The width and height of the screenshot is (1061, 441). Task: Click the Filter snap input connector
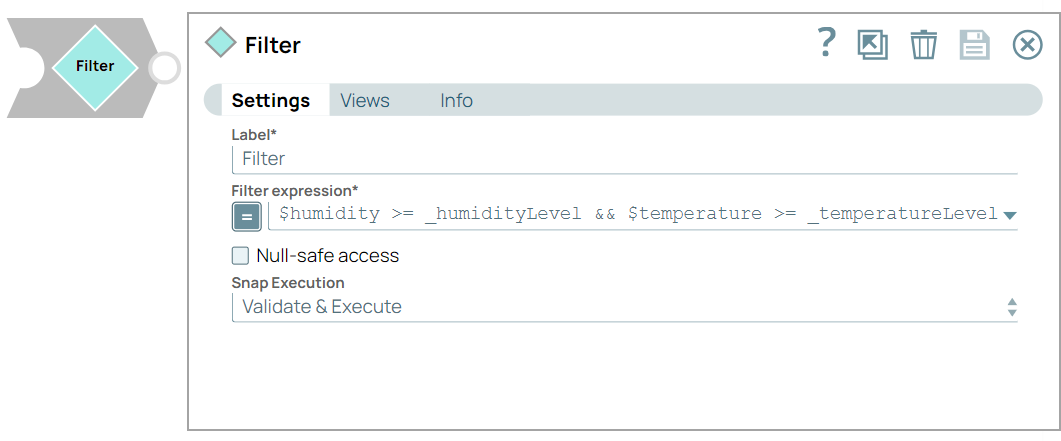(x=24, y=68)
